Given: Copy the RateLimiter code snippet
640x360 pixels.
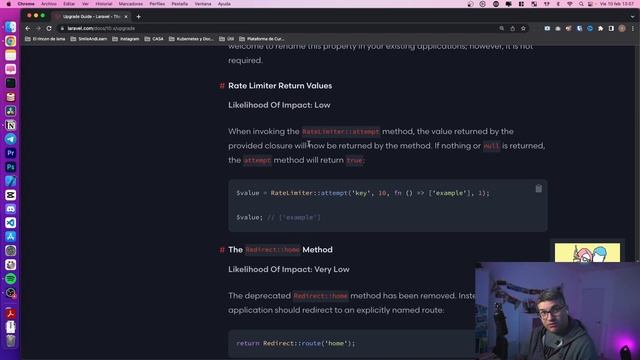Looking at the screenshot, I should [x=538, y=189].
